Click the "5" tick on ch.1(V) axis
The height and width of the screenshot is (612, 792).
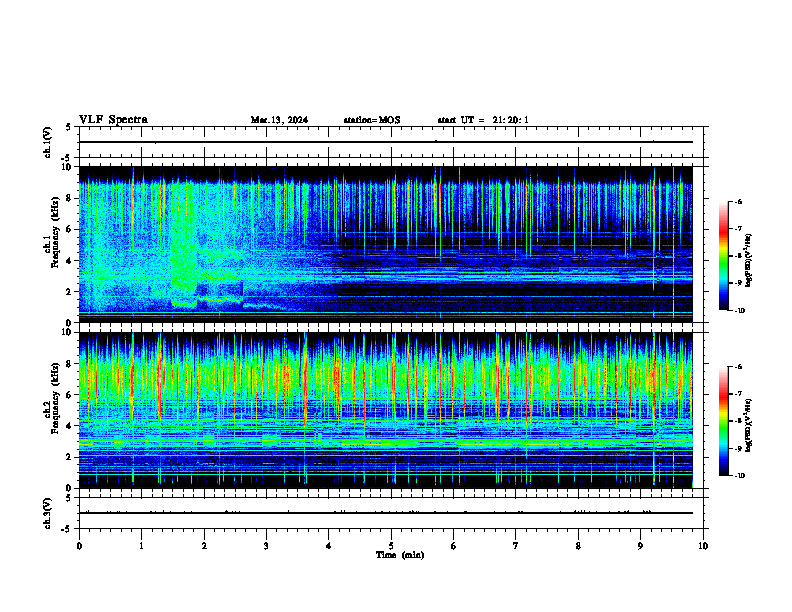pyautogui.click(x=70, y=127)
